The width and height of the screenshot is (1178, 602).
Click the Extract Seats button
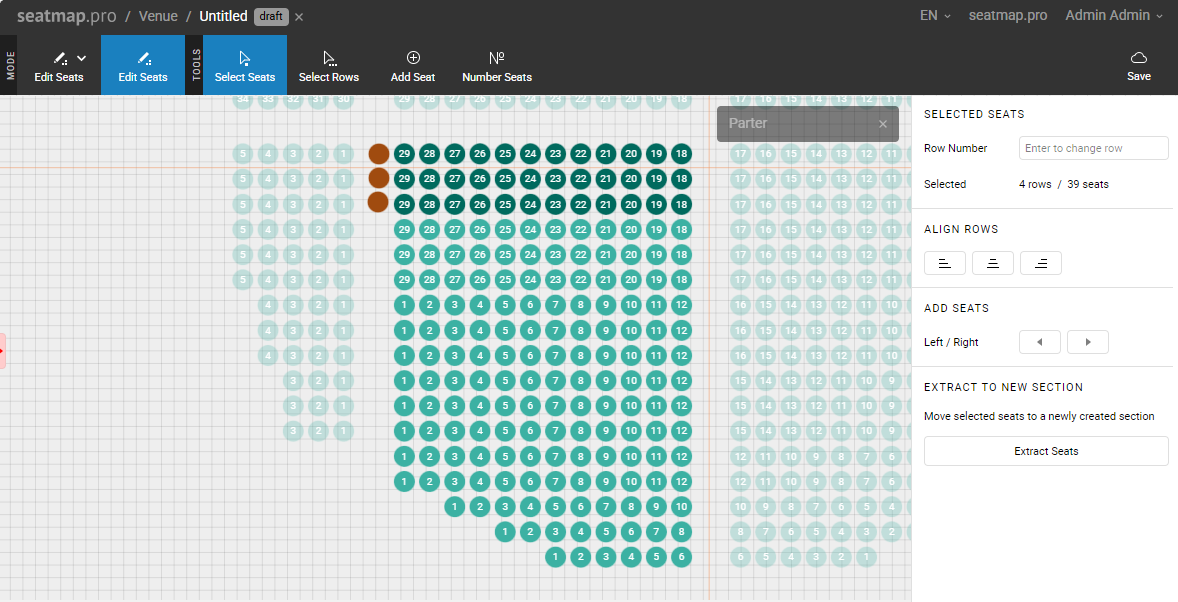point(1046,451)
